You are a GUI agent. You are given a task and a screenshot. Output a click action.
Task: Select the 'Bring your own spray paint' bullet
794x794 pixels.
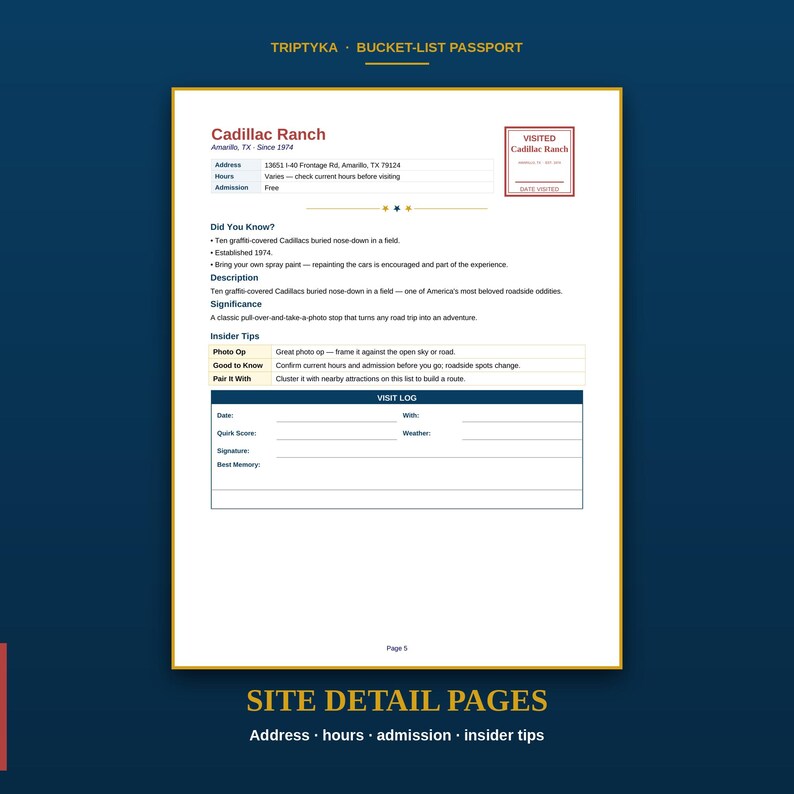coord(359,264)
